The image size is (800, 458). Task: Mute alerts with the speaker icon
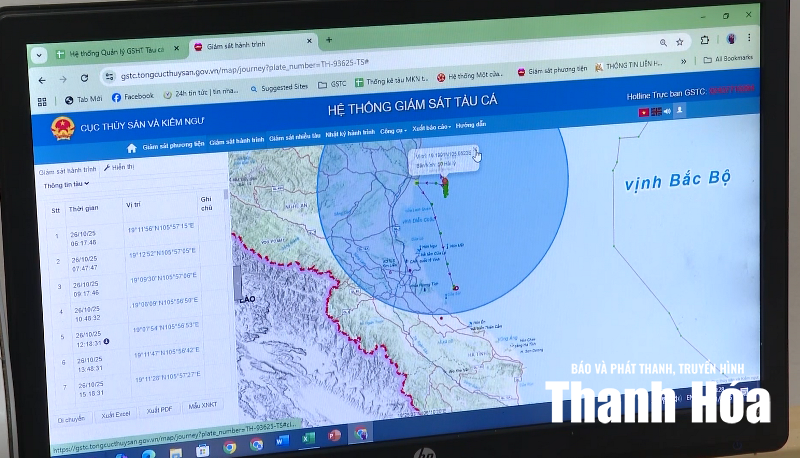coord(667,111)
